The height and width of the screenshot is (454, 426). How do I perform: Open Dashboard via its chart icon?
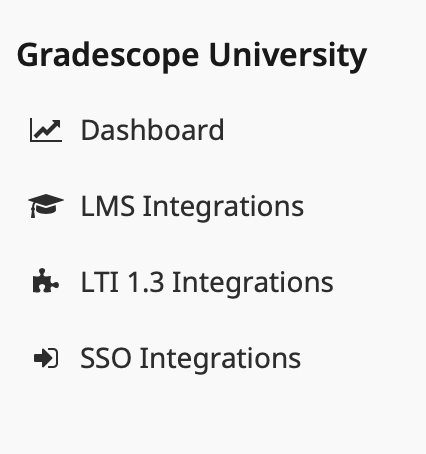[46, 130]
